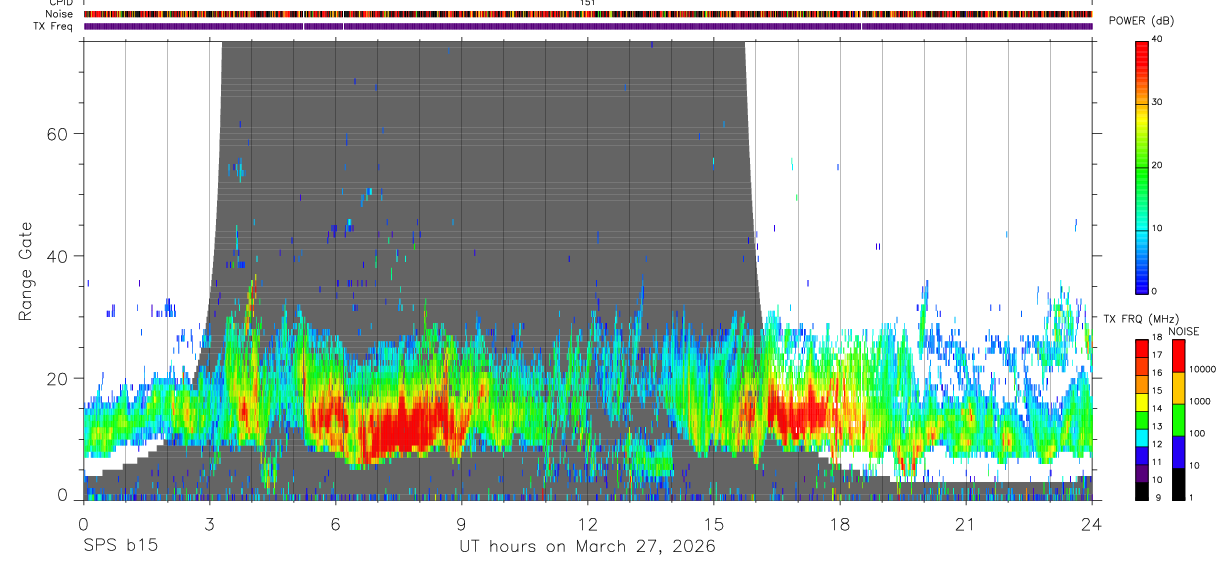Click the Range Gate y-axis label

(x=24, y=271)
